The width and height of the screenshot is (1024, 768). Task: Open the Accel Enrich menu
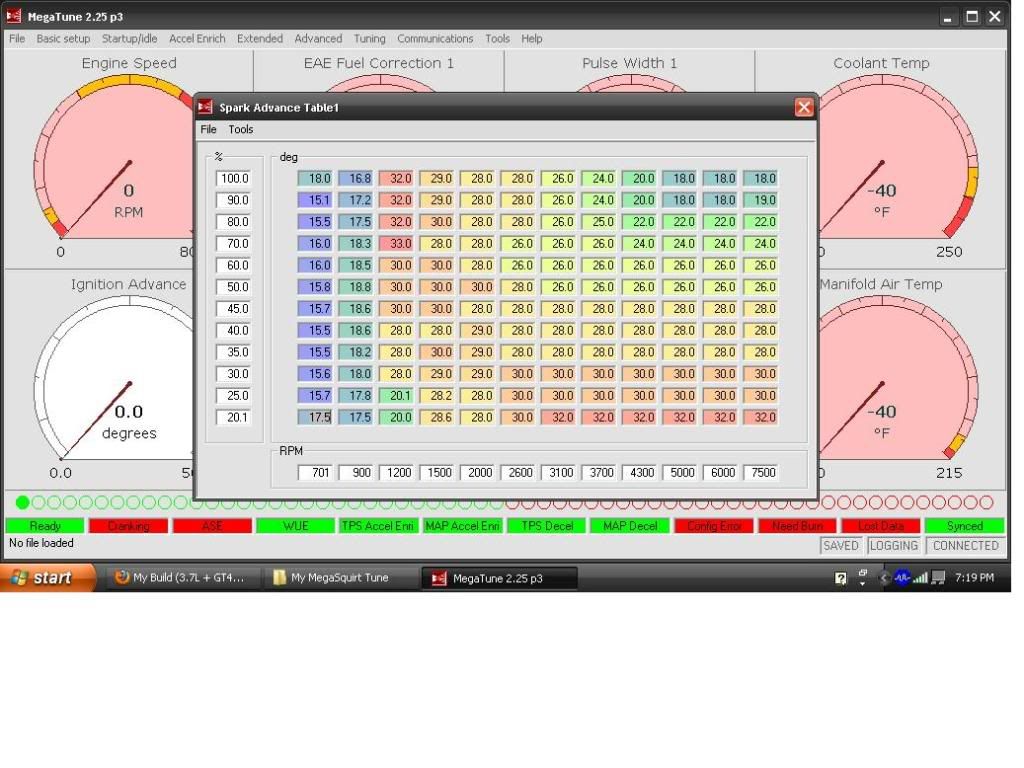tap(197, 39)
